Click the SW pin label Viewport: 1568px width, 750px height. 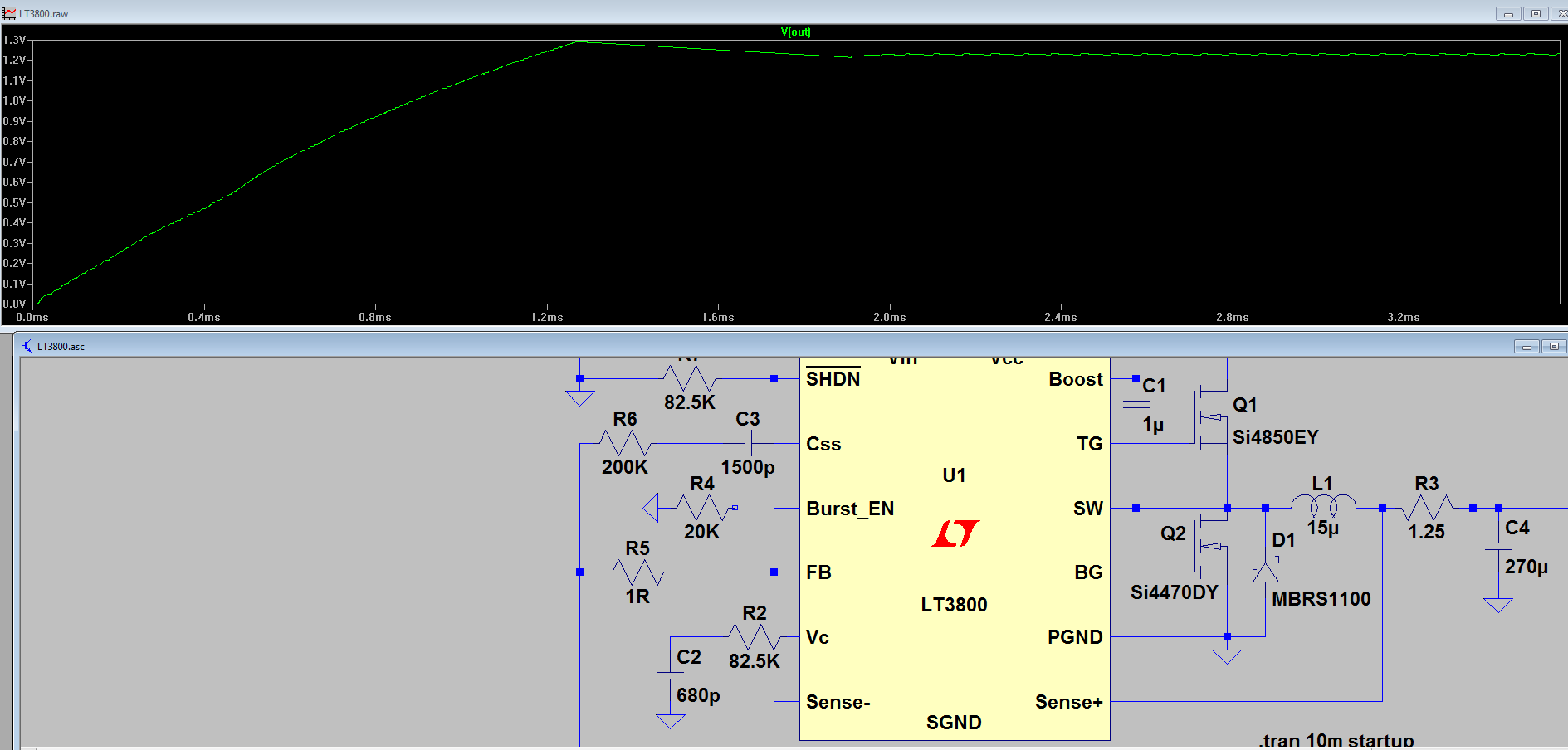tap(1088, 509)
